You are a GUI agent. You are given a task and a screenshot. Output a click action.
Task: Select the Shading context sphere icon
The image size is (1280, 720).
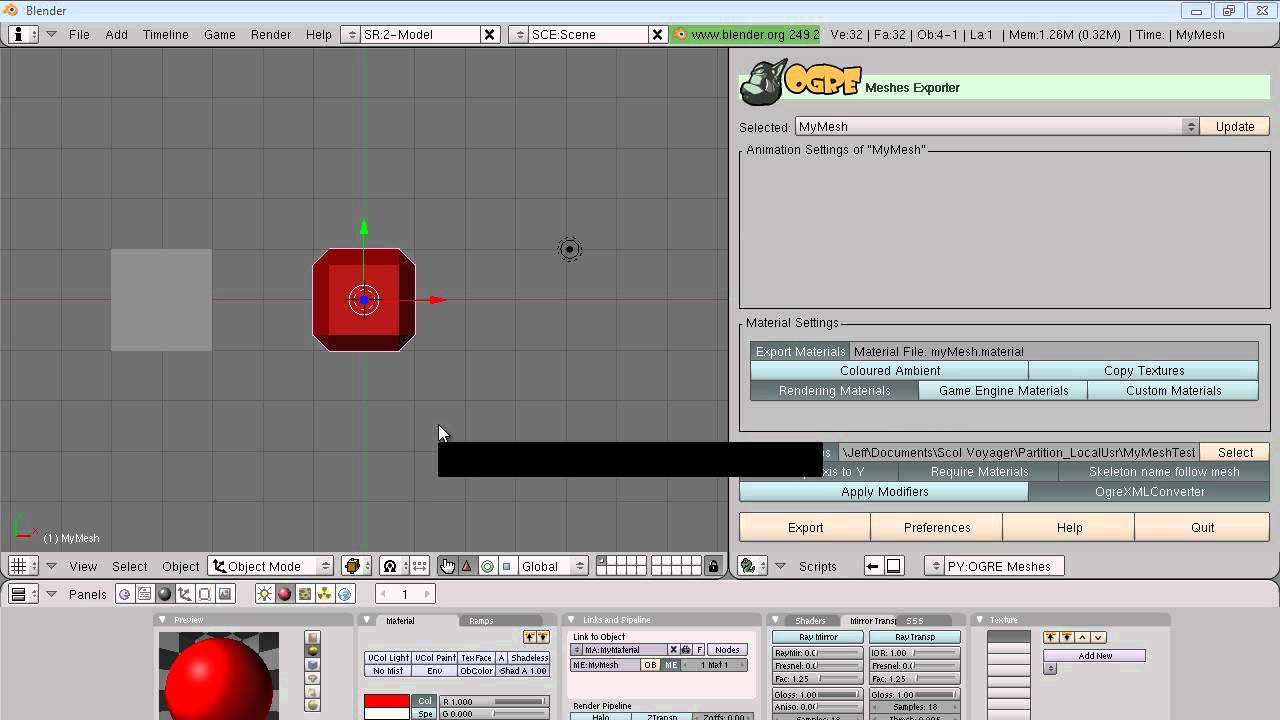(x=164, y=594)
